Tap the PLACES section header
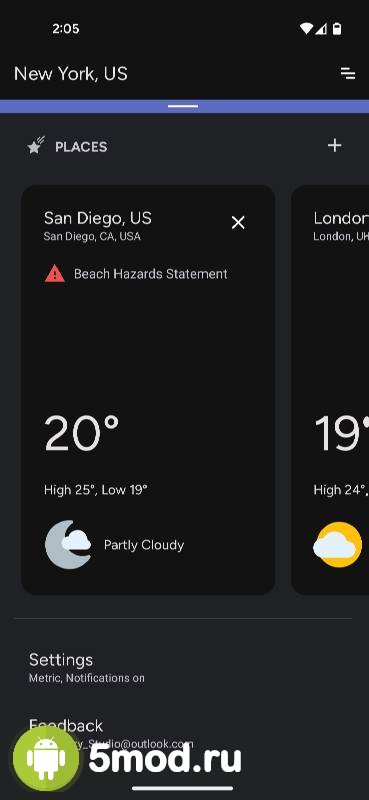Viewport: 369px width, 800px height. pos(81,147)
